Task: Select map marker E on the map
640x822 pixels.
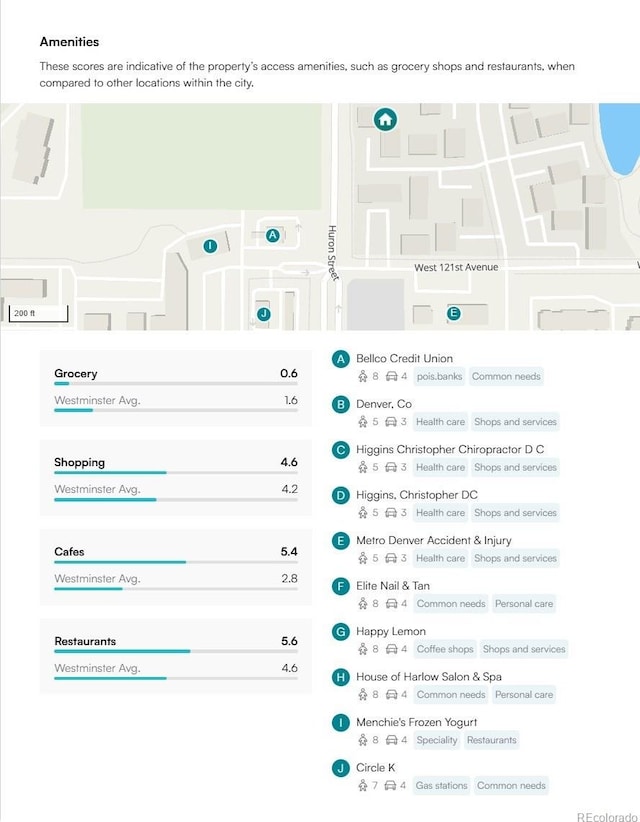Action: tap(454, 313)
